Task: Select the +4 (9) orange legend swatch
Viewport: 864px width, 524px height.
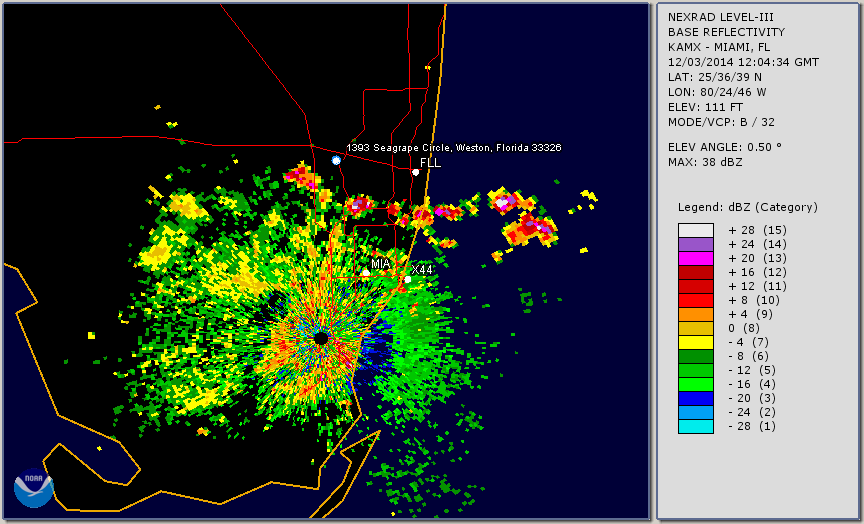Action: tap(696, 314)
